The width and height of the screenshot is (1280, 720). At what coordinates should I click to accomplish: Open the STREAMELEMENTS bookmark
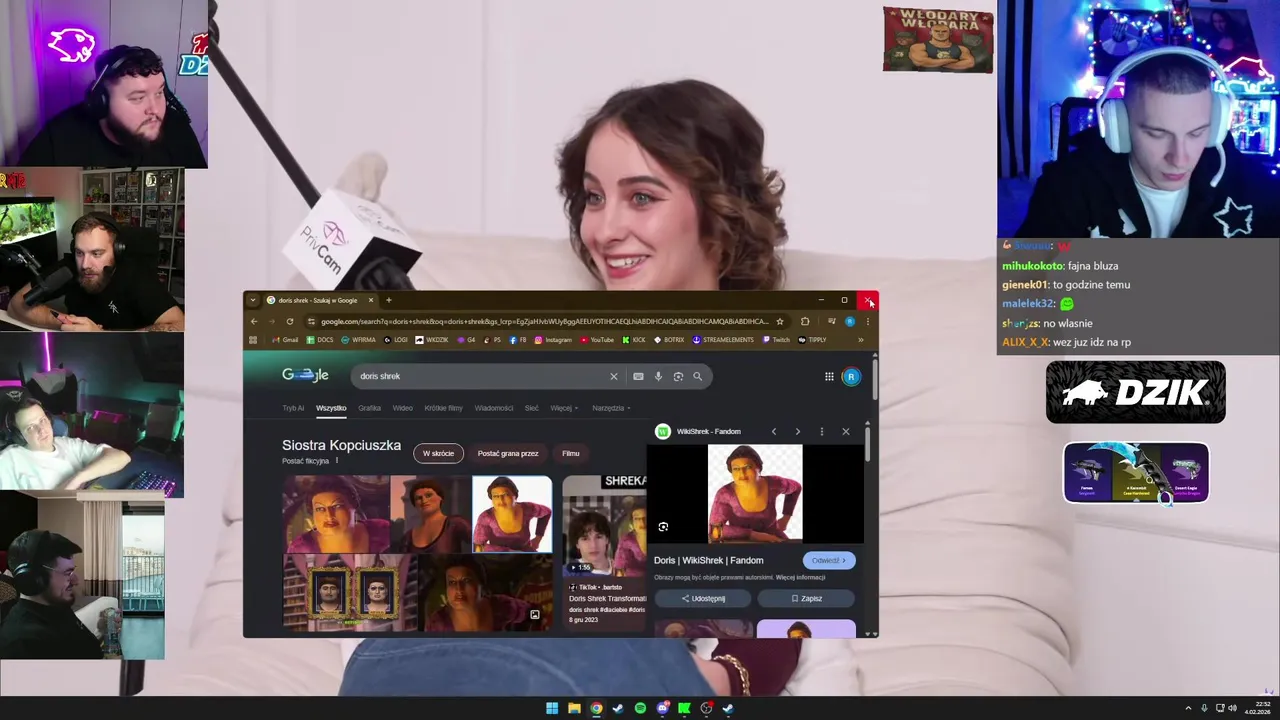723,340
